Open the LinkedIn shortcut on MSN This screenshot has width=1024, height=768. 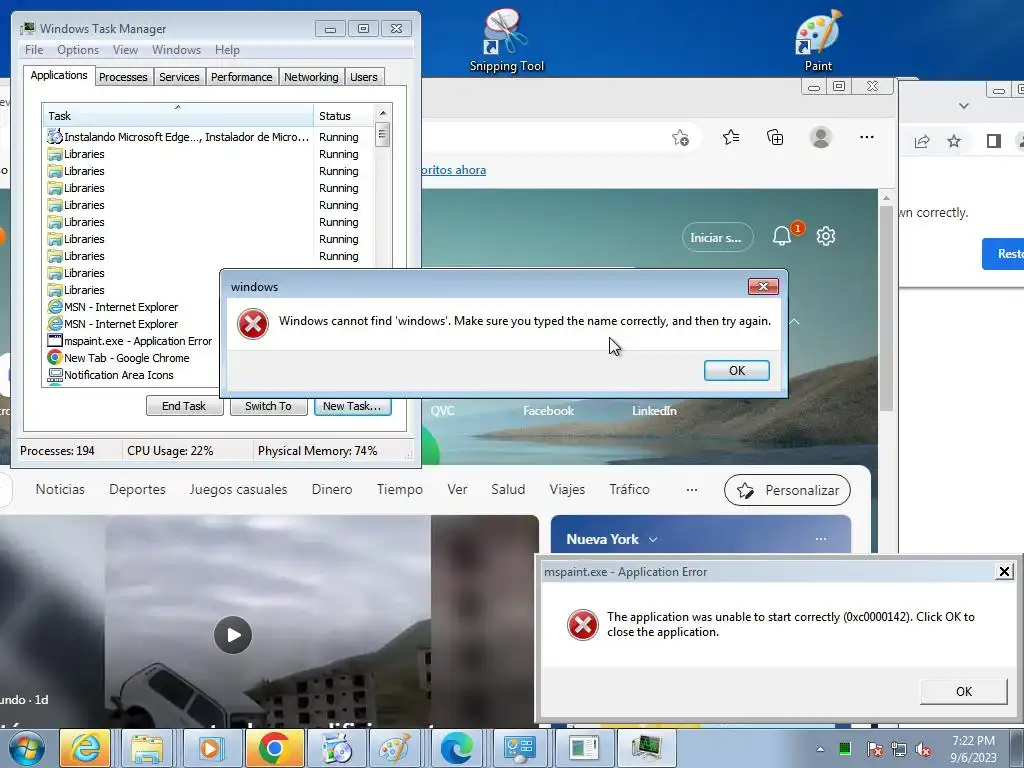[x=654, y=411]
